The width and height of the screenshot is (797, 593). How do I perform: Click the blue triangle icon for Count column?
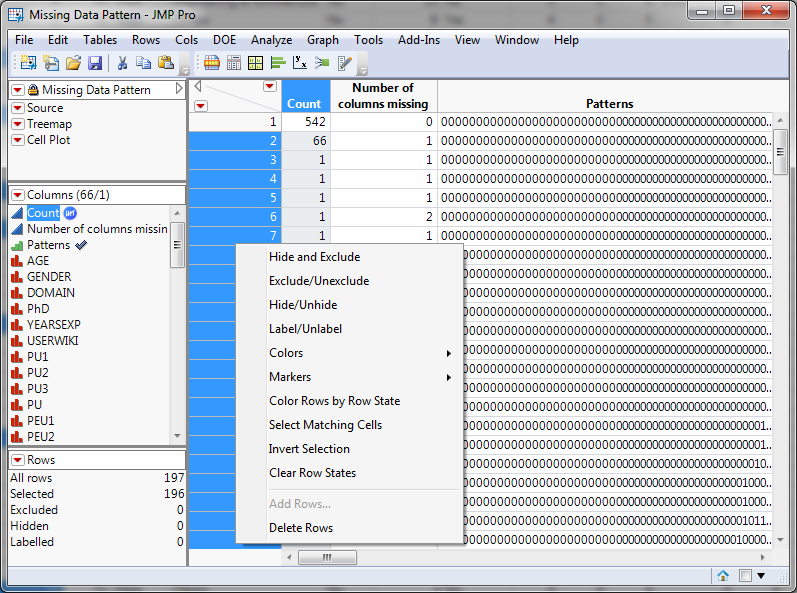coord(17,213)
